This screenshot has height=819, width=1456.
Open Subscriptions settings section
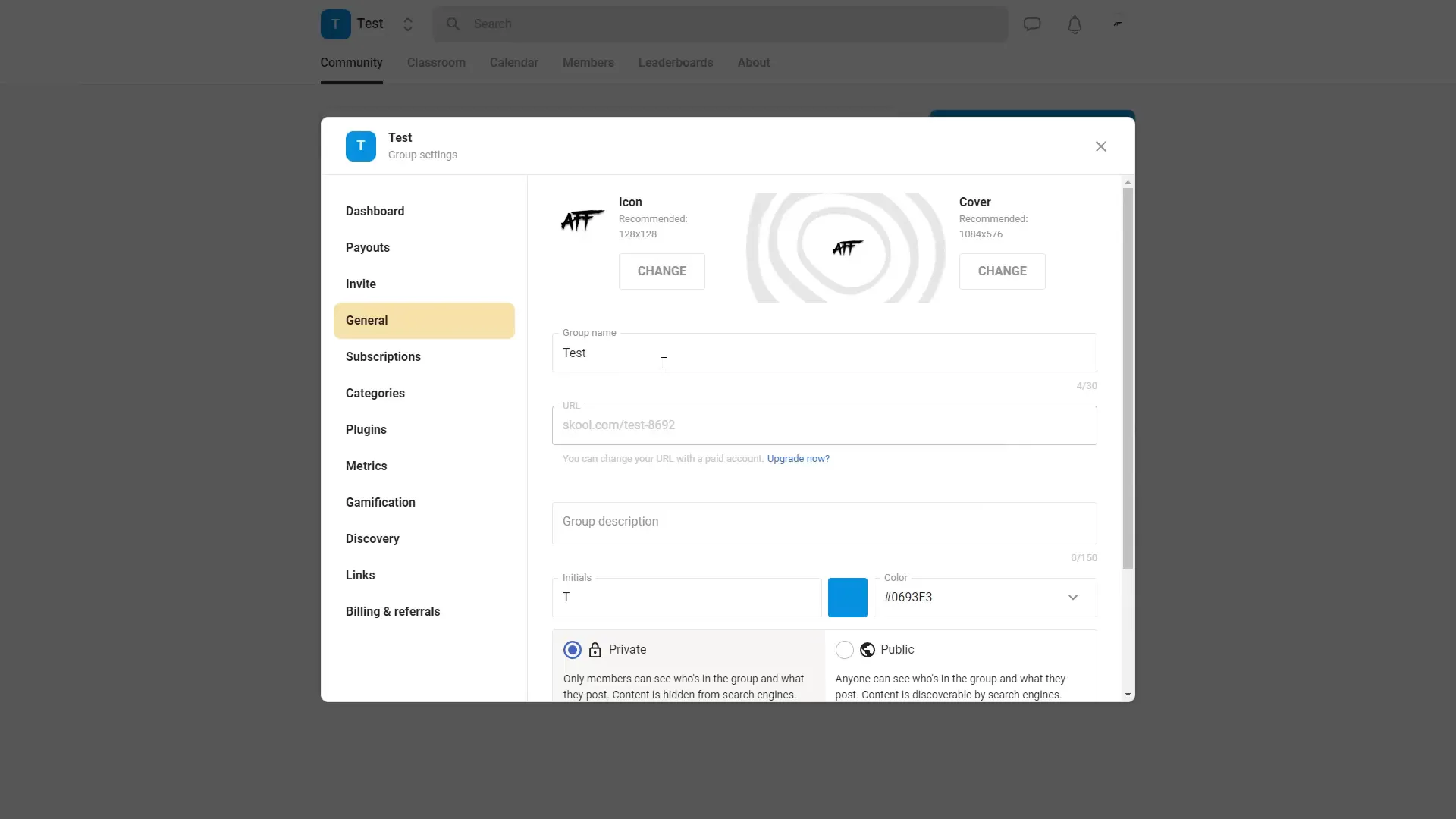424,357
